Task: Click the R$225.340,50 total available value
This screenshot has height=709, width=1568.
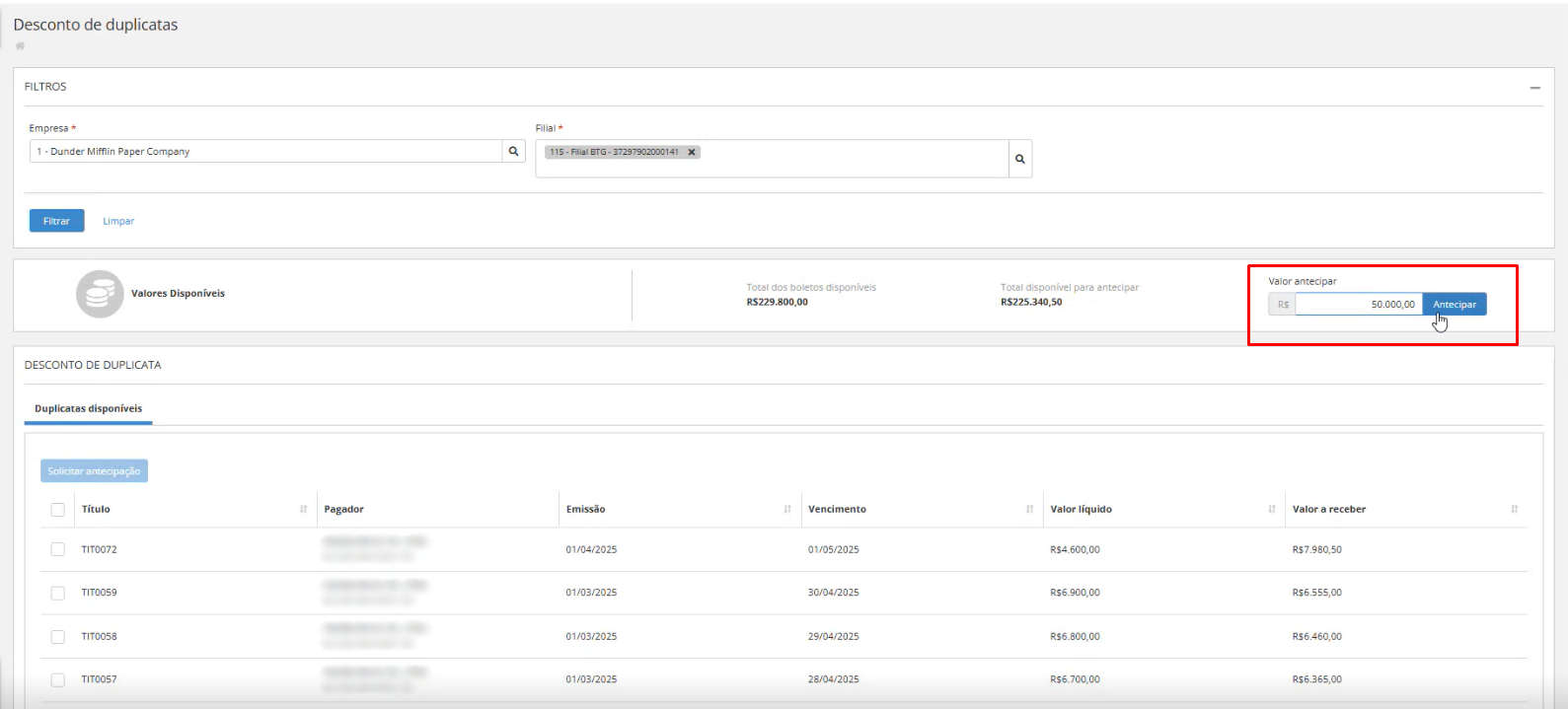Action: coord(1031,302)
